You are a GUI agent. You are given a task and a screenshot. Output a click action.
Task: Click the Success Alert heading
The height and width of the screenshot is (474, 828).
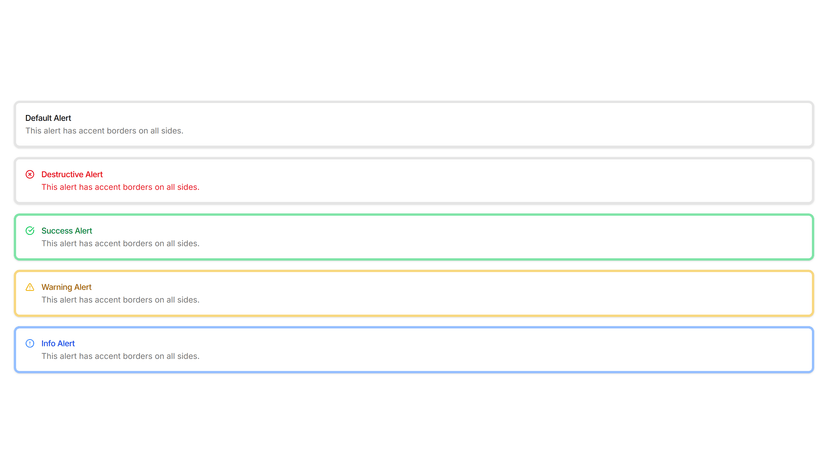(67, 231)
